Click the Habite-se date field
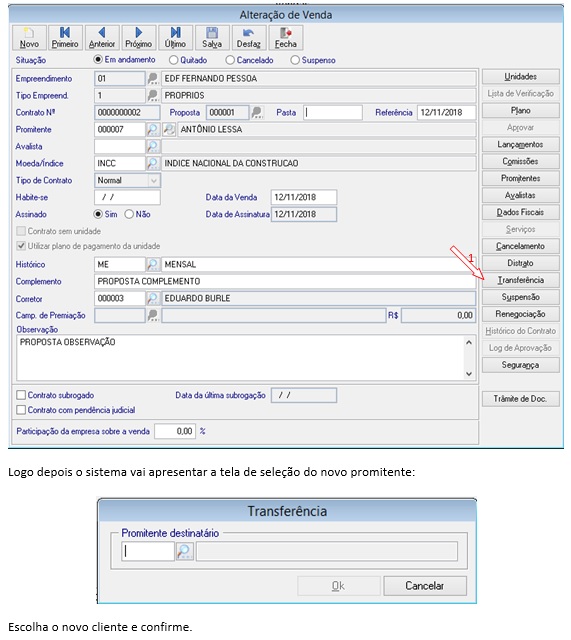Viewport: 571px width, 640px height. 127,197
